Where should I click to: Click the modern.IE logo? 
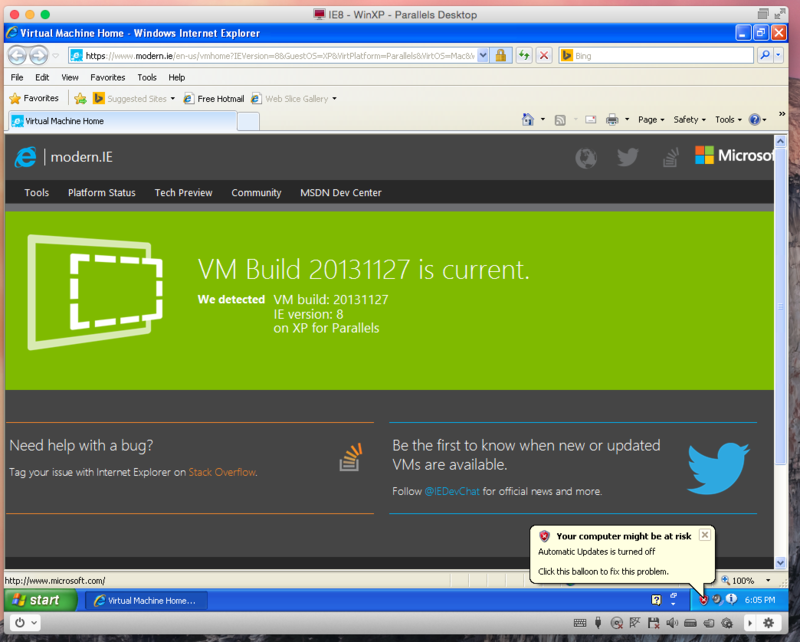pyautogui.click(x=64, y=157)
